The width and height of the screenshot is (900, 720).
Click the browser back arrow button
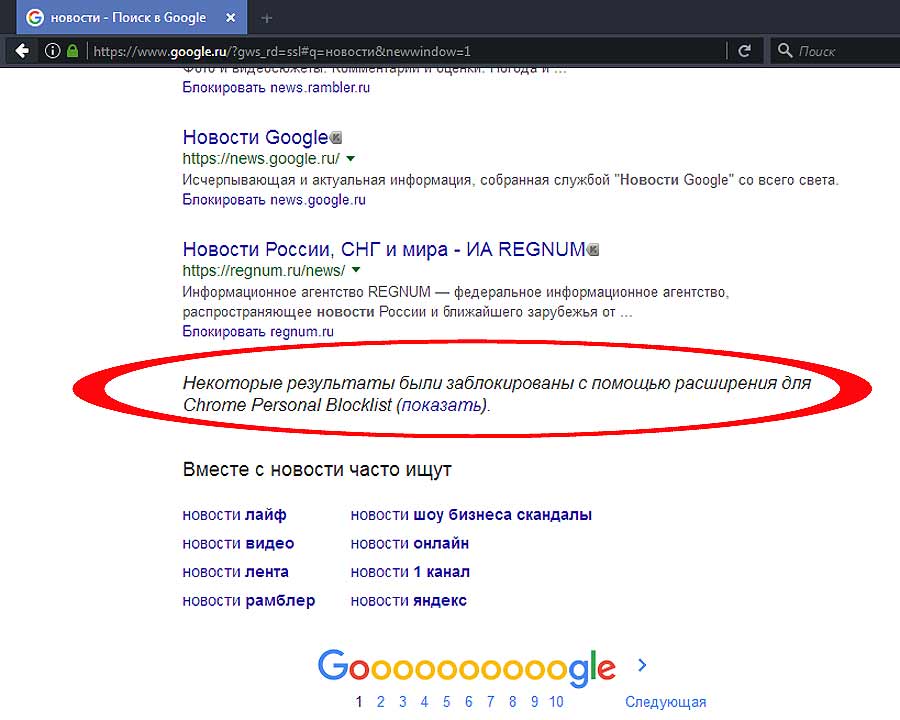[22, 51]
